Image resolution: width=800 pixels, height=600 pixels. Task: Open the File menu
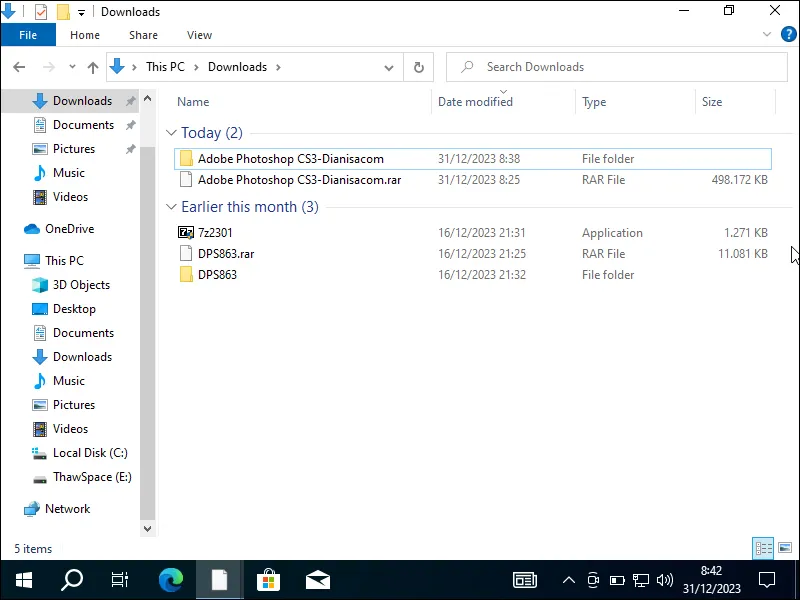coord(28,35)
